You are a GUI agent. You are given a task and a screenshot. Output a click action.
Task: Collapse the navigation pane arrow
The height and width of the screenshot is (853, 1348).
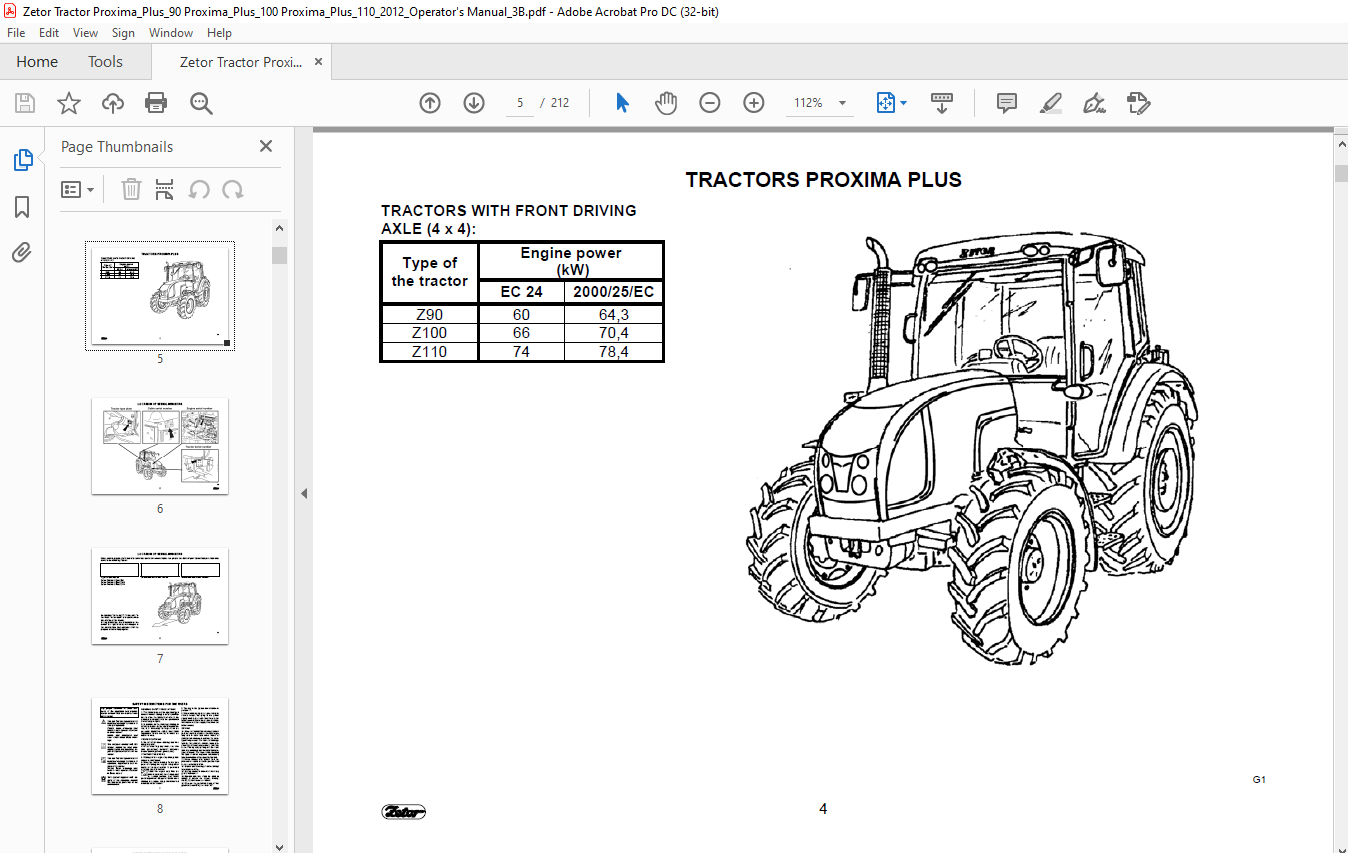tap(304, 493)
